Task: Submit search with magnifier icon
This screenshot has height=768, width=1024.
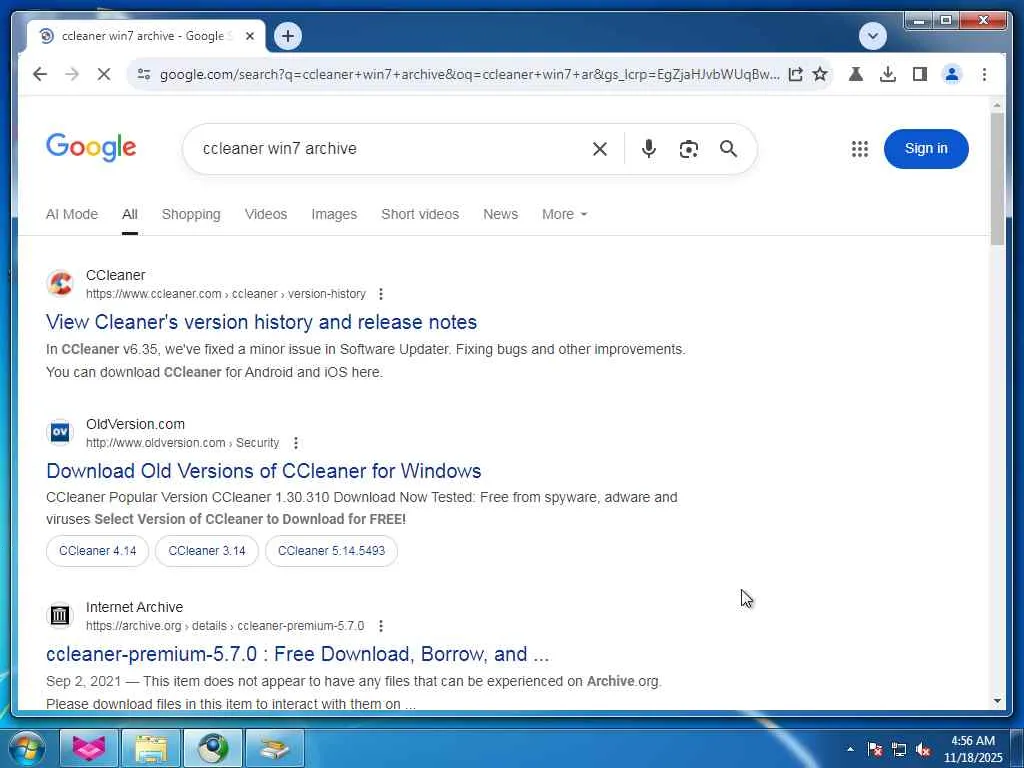Action: pyautogui.click(x=728, y=149)
